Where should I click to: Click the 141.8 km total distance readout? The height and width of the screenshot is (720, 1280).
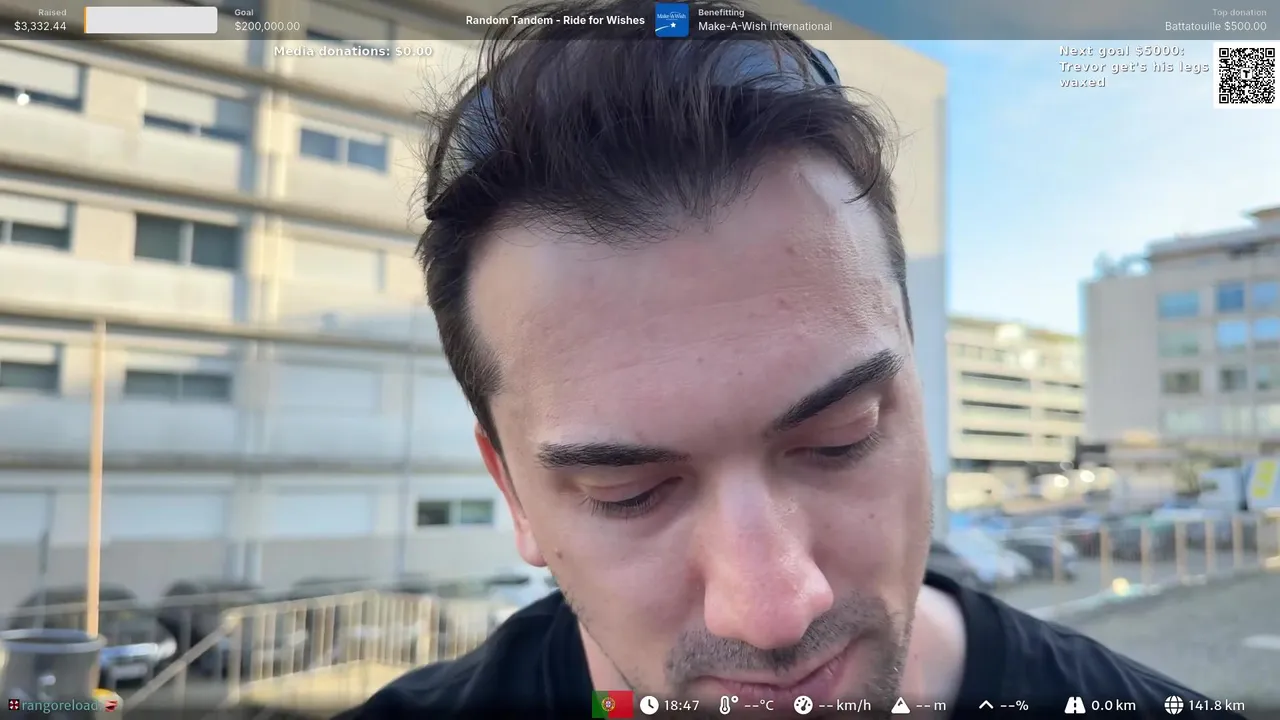pyautogui.click(x=1217, y=705)
